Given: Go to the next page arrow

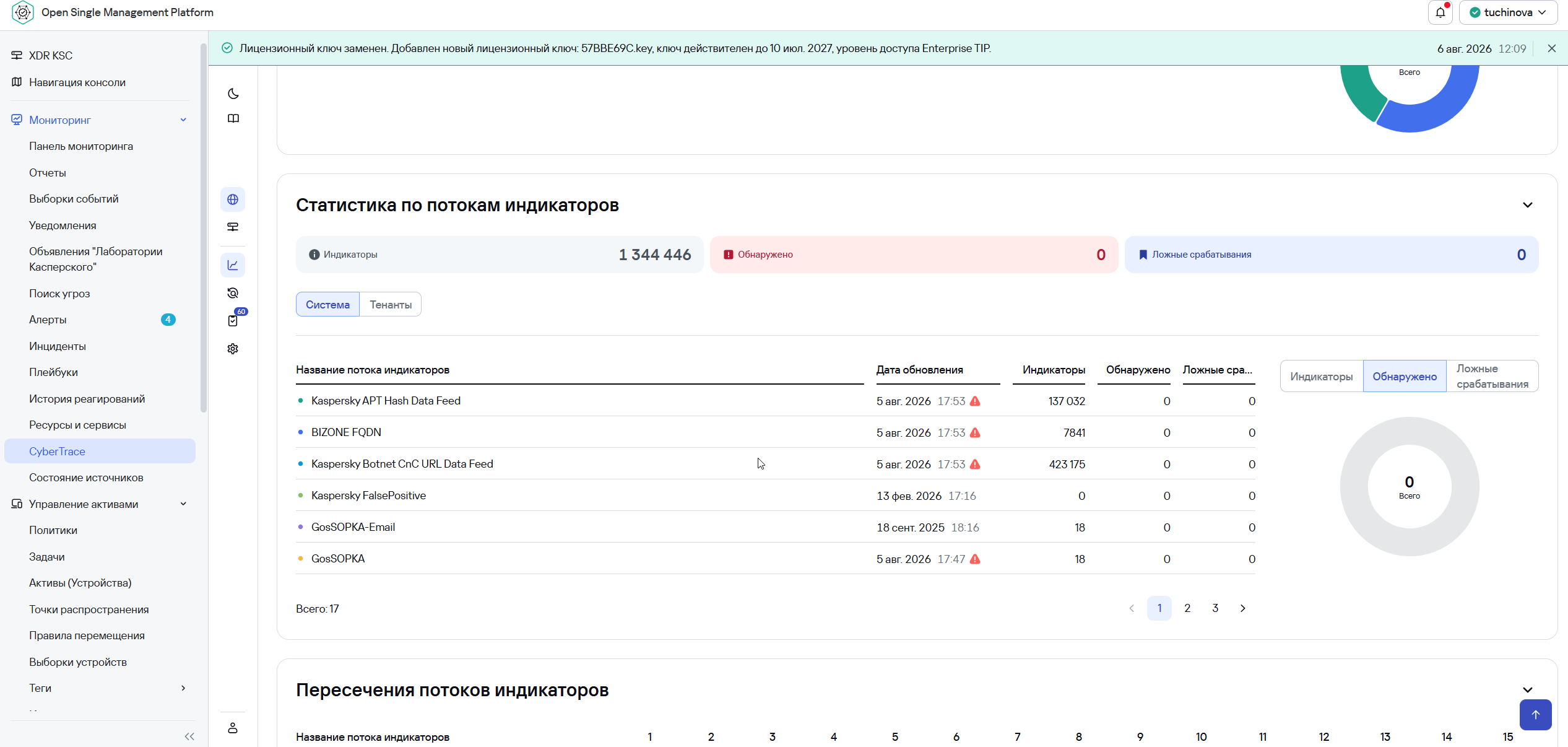Looking at the screenshot, I should [x=1243, y=608].
